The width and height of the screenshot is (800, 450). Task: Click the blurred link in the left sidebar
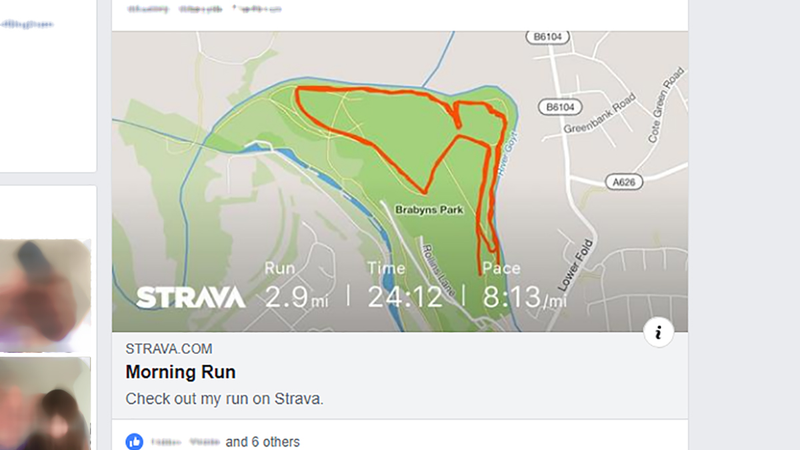pyautogui.click(x=27, y=24)
